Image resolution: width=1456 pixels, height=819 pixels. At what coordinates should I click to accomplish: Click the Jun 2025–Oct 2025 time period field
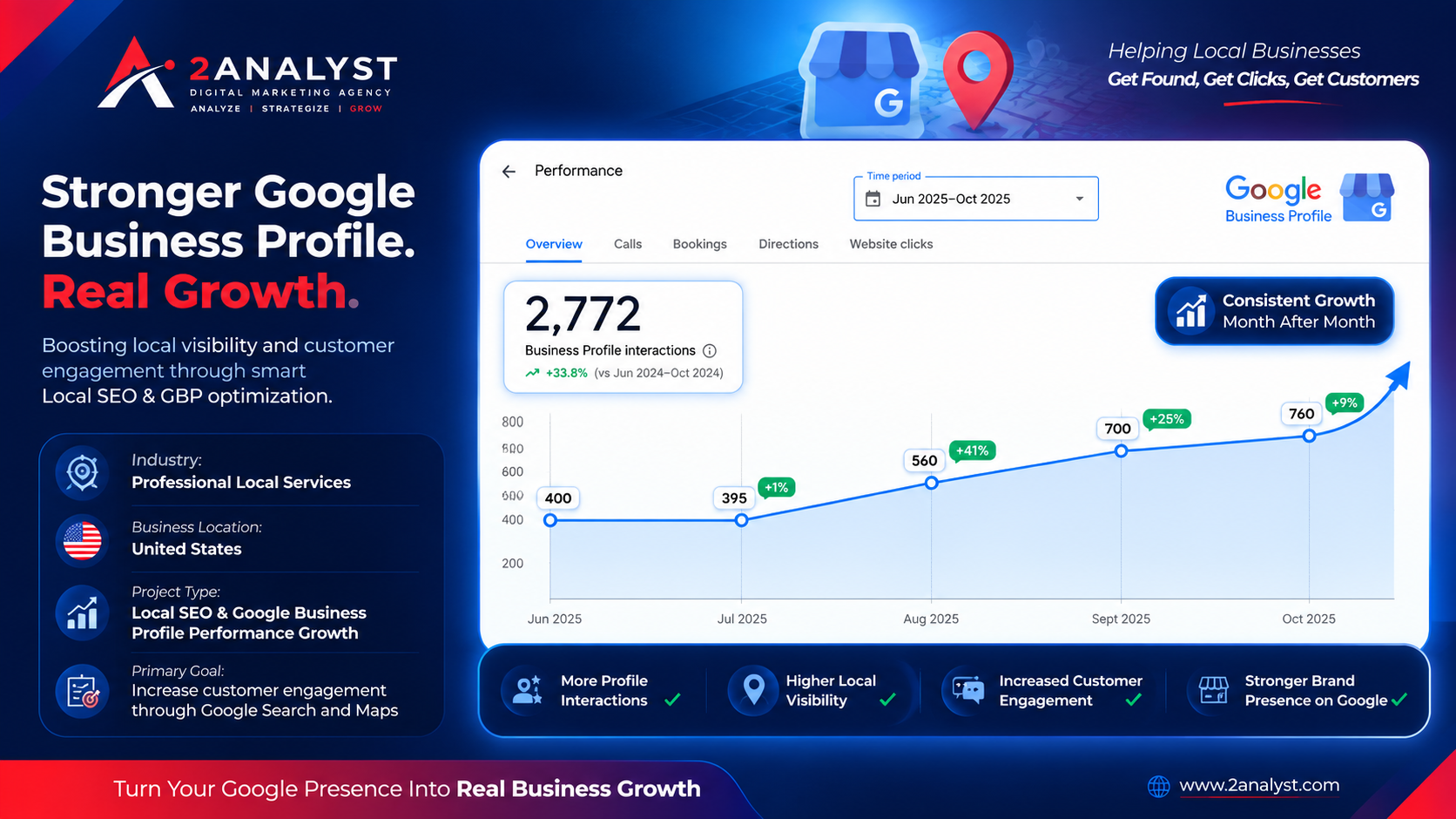click(976, 199)
